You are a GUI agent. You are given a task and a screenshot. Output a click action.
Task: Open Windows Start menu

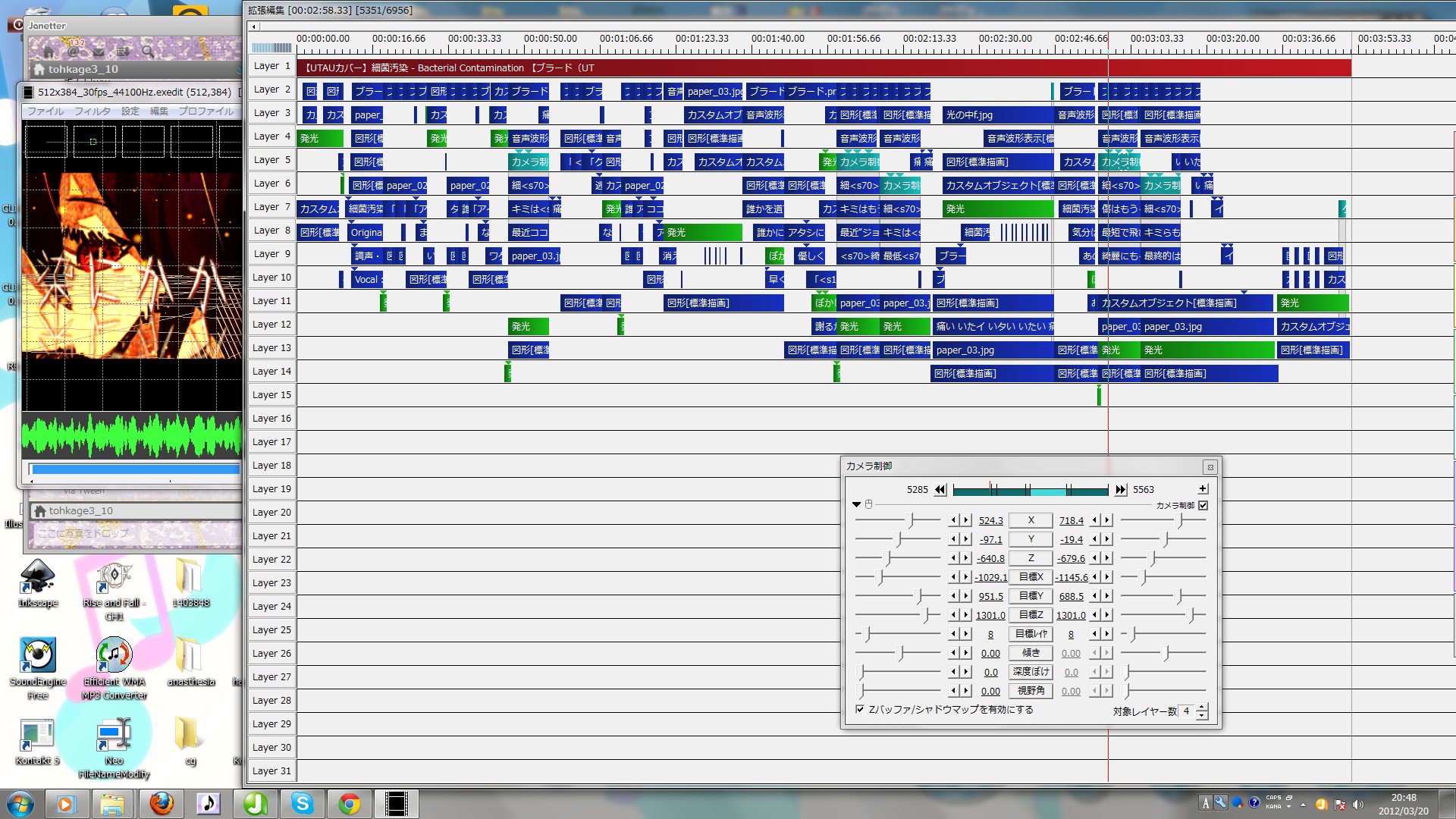pos(20,804)
